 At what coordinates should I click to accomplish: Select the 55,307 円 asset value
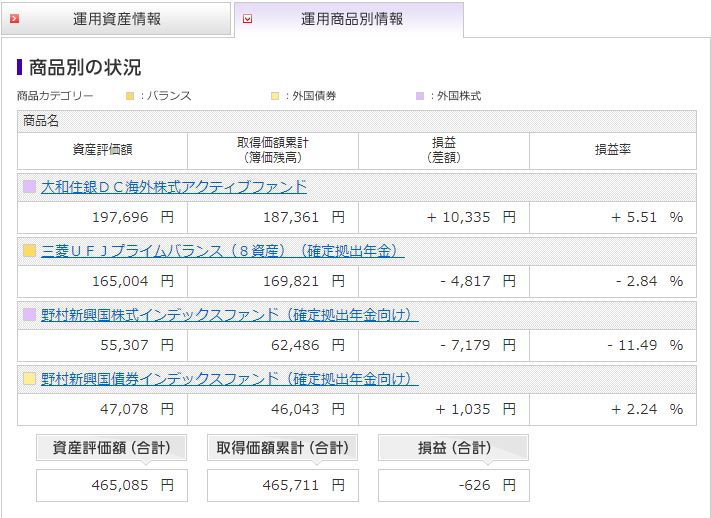click(137, 345)
